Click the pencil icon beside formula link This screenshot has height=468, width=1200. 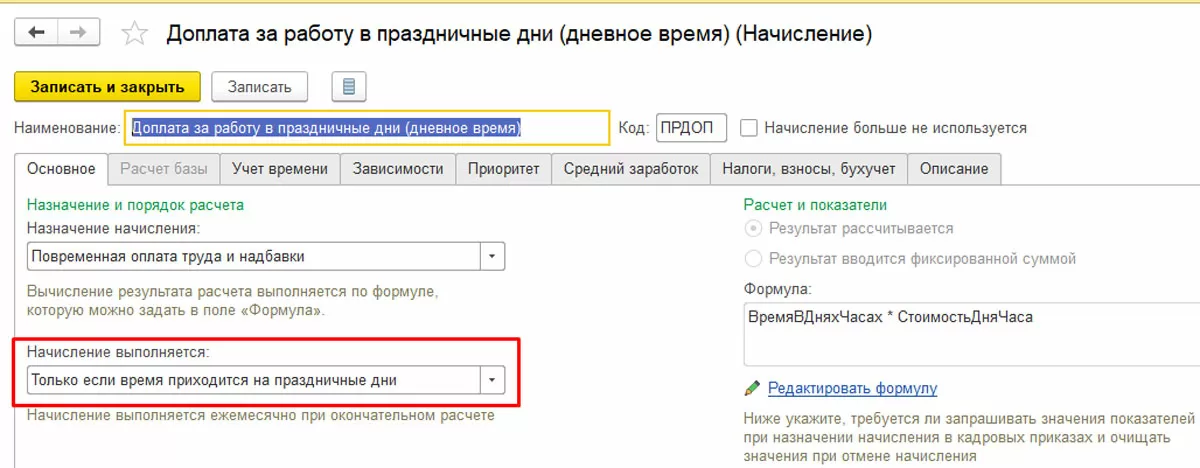pos(753,388)
